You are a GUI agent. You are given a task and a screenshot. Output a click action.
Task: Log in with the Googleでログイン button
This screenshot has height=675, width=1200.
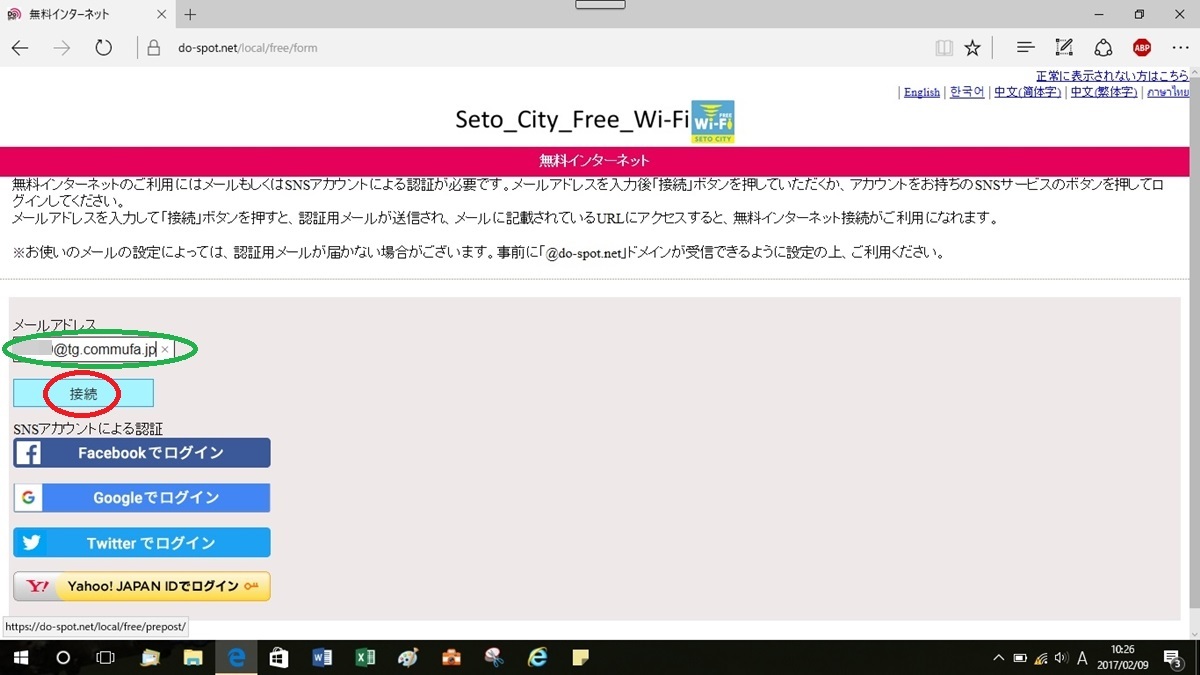tap(142, 498)
